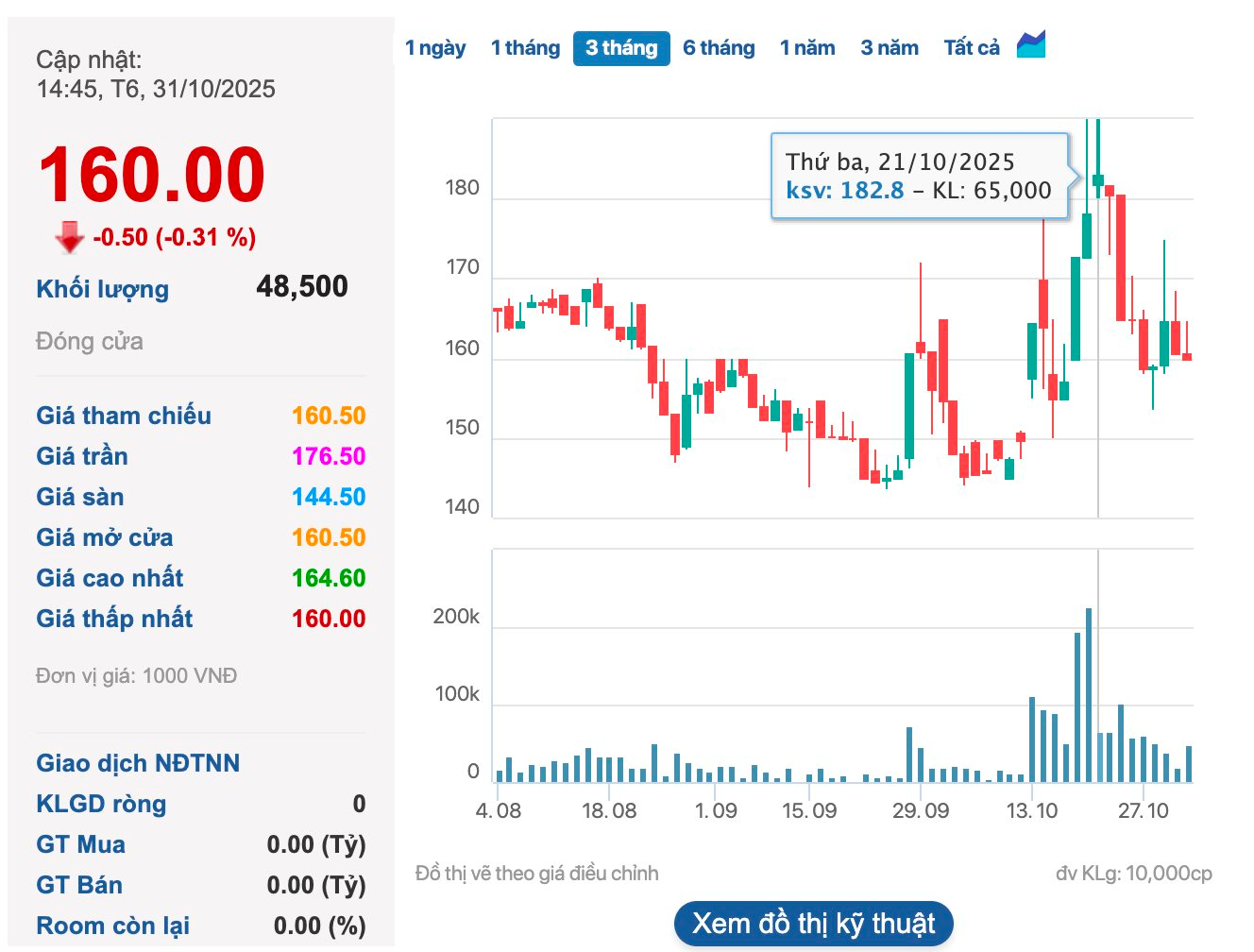
Task: Show the 1 năm price chart
Action: click(807, 48)
